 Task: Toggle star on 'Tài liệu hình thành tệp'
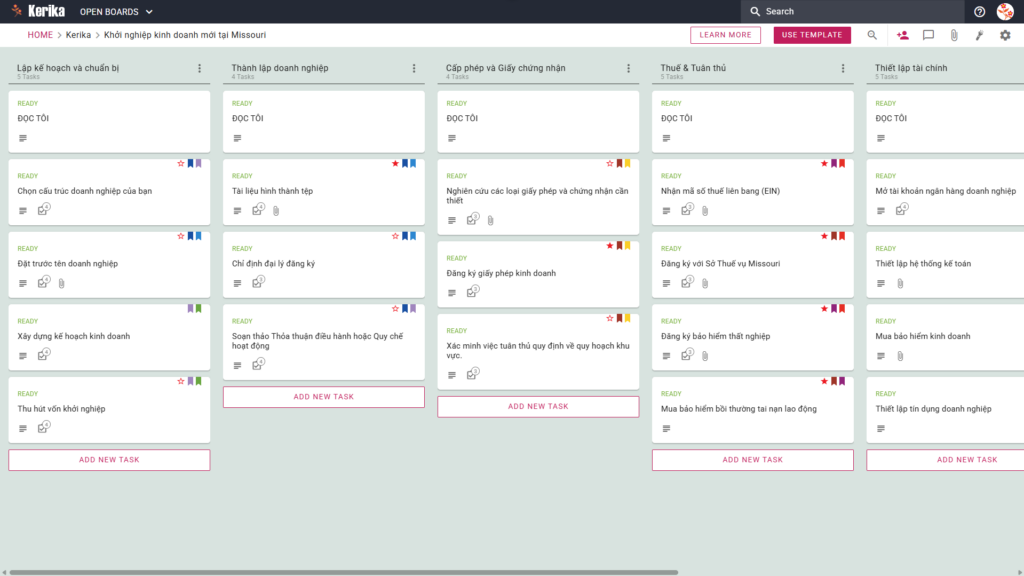(395, 163)
